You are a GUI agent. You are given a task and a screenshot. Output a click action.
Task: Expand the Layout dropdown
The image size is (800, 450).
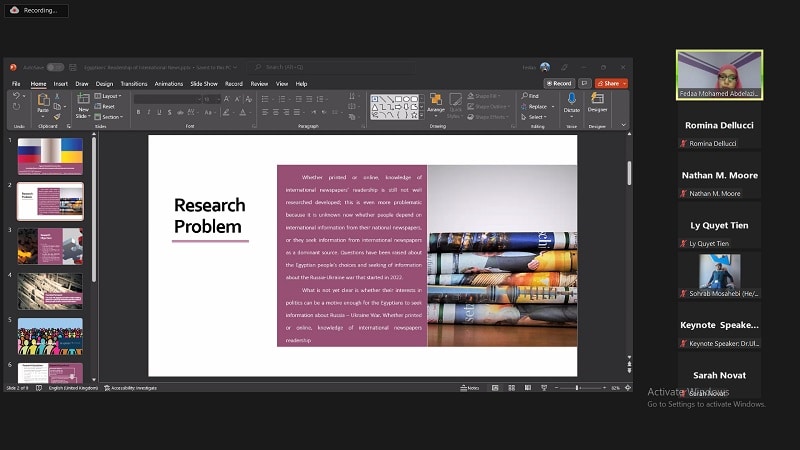pyautogui.click(x=109, y=96)
